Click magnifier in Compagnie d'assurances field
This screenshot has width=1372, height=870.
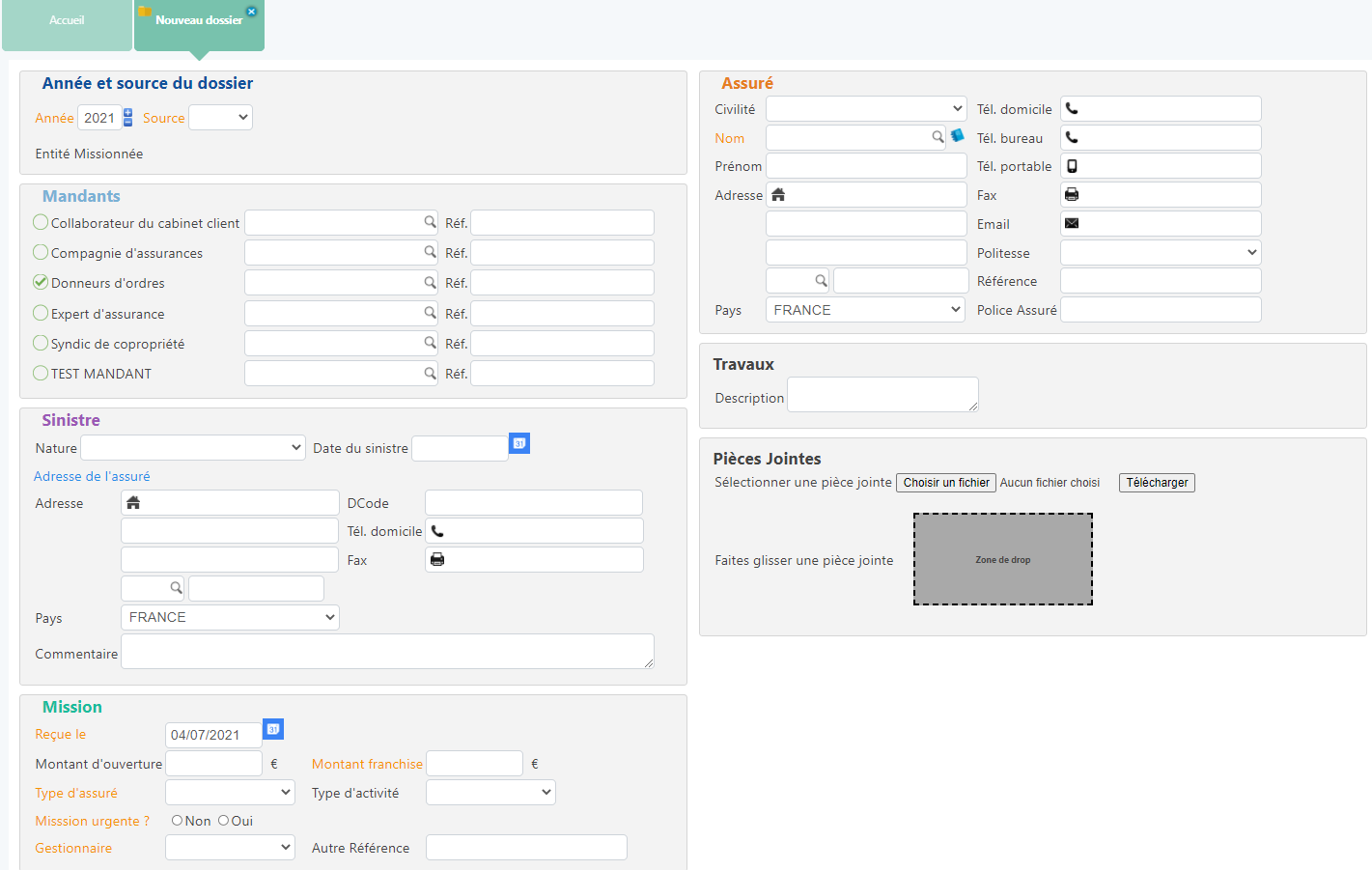[x=430, y=252]
